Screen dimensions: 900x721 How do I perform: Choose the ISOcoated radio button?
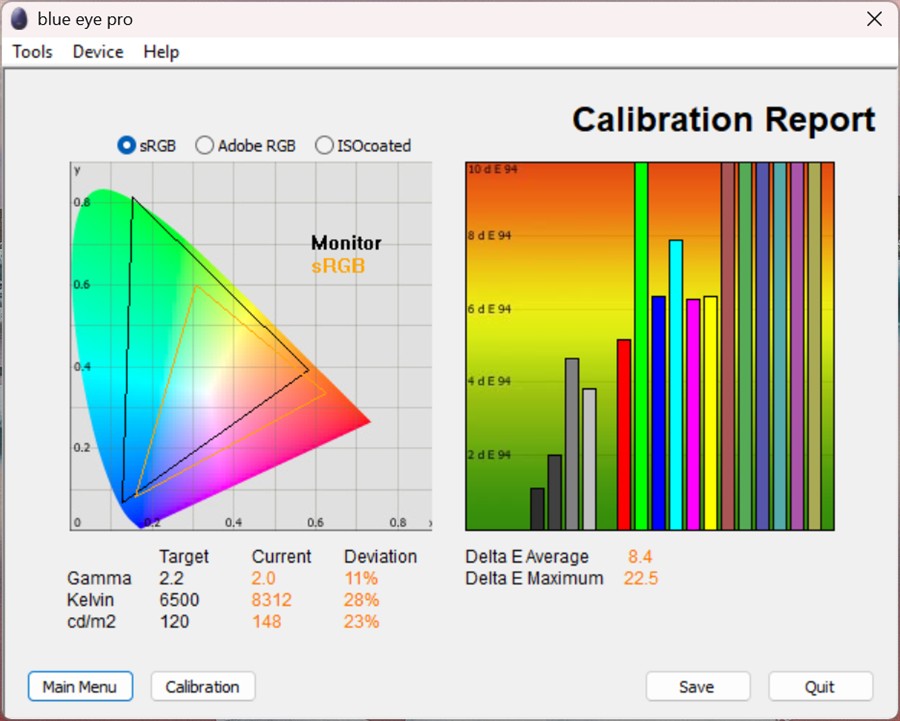click(324, 146)
